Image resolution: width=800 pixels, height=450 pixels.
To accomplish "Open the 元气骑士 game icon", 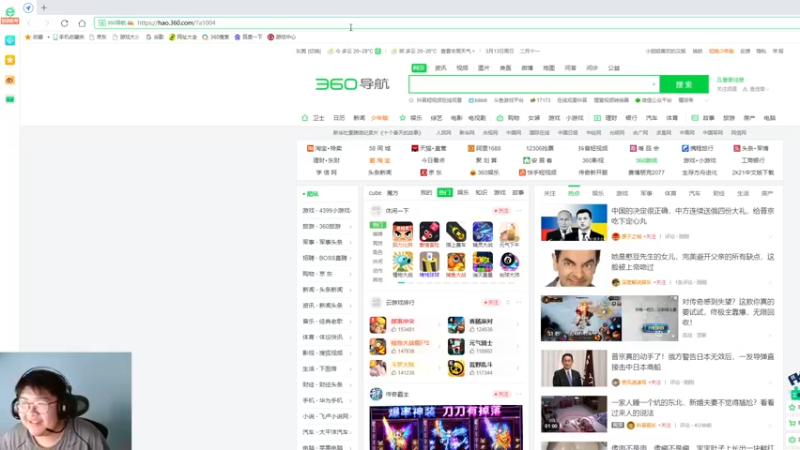I will coord(456,346).
